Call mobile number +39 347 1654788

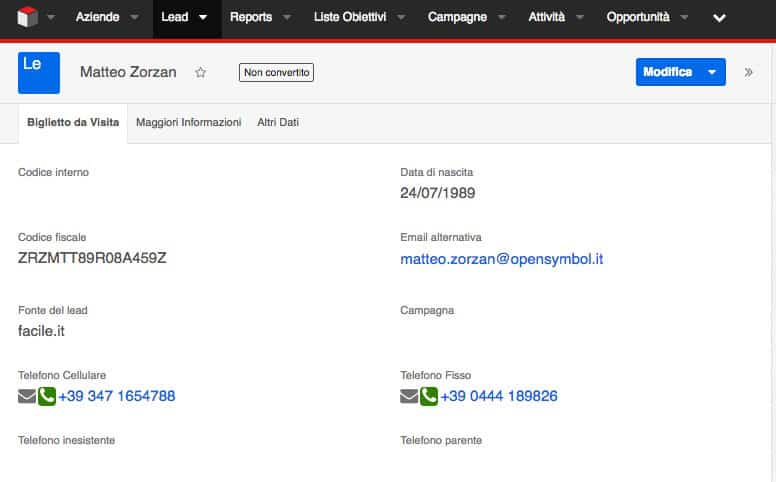117,396
